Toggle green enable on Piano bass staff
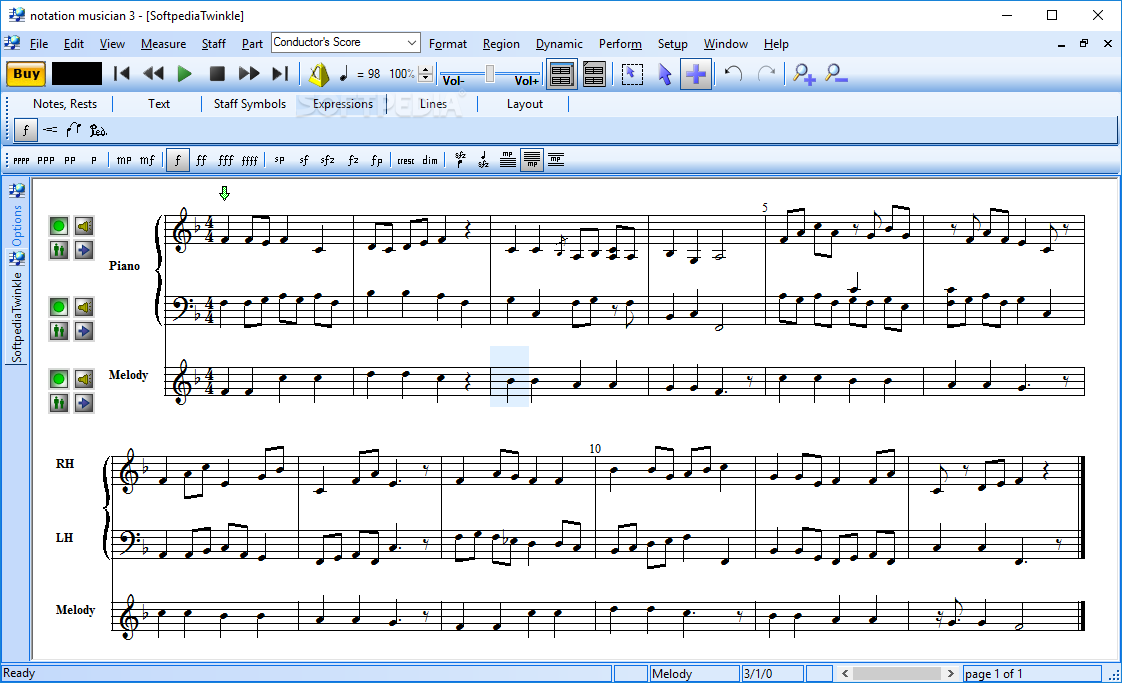Image resolution: width=1122 pixels, height=683 pixels. (x=59, y=307)
